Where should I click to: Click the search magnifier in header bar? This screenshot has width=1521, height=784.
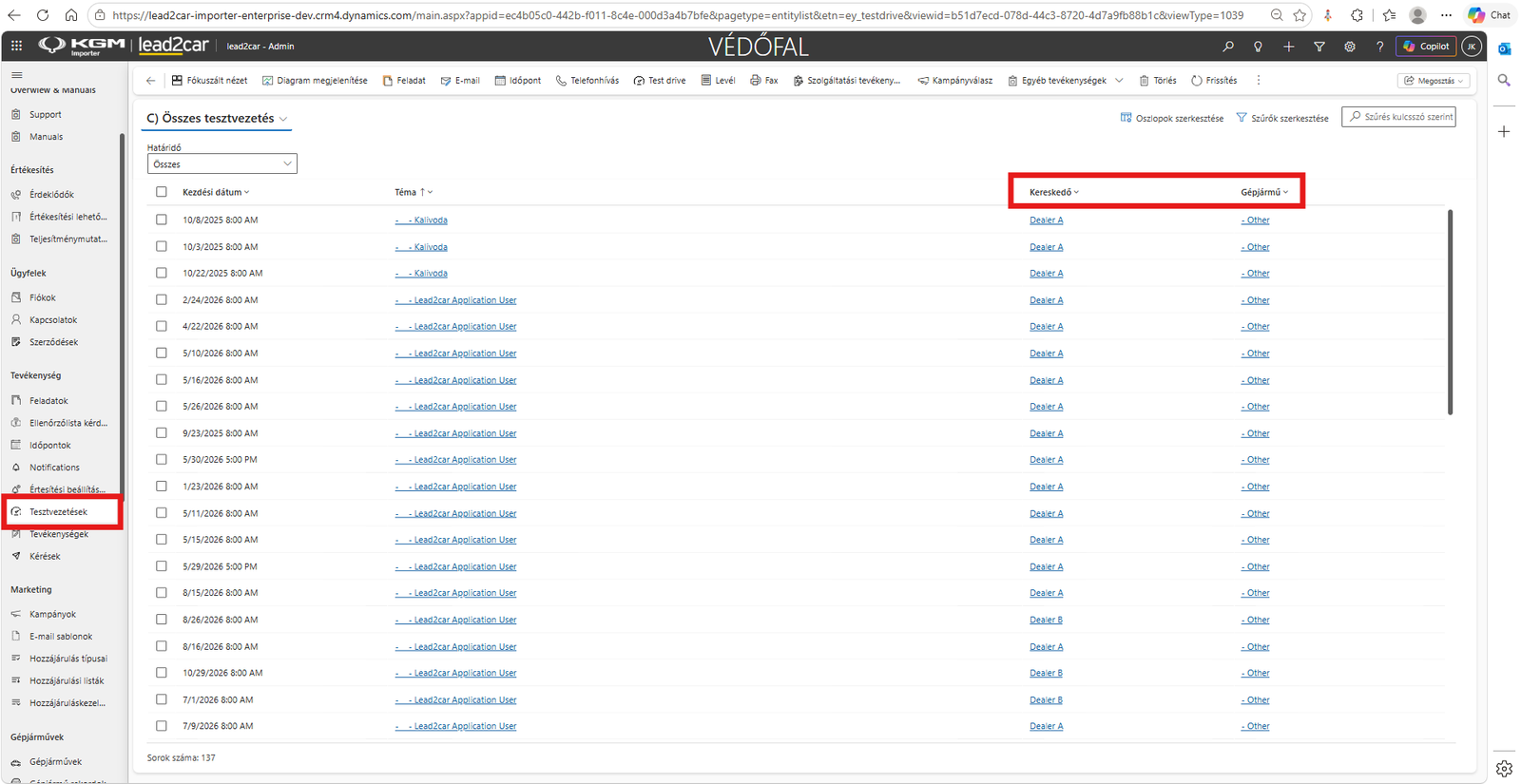tap(1228, 46)
